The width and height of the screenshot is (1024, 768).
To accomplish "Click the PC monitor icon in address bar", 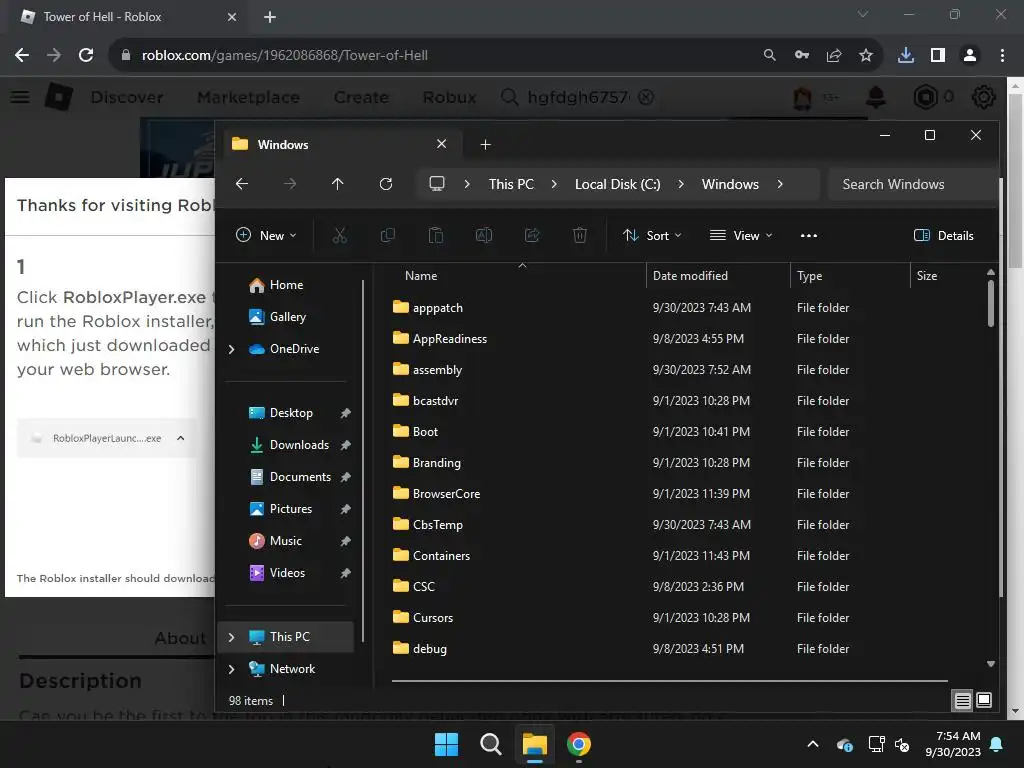I will tap(437, 184).
